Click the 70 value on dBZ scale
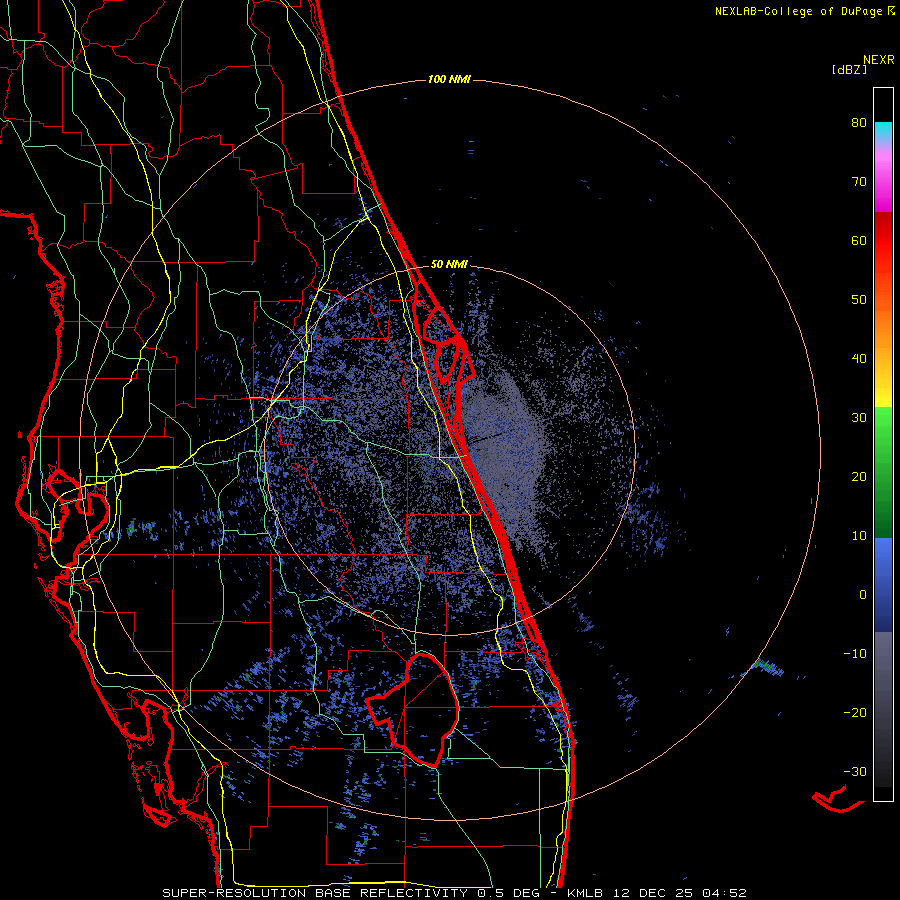This screenshot has height=900, width=900. [x=859, y=181]
